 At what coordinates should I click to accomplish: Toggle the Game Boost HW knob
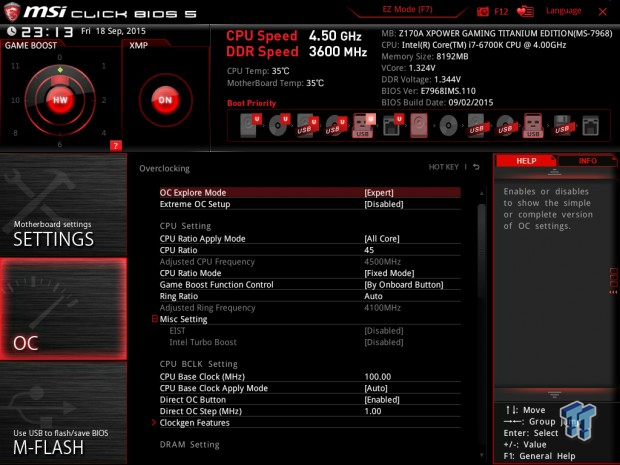pyautogui.click(x=60, y=100)
